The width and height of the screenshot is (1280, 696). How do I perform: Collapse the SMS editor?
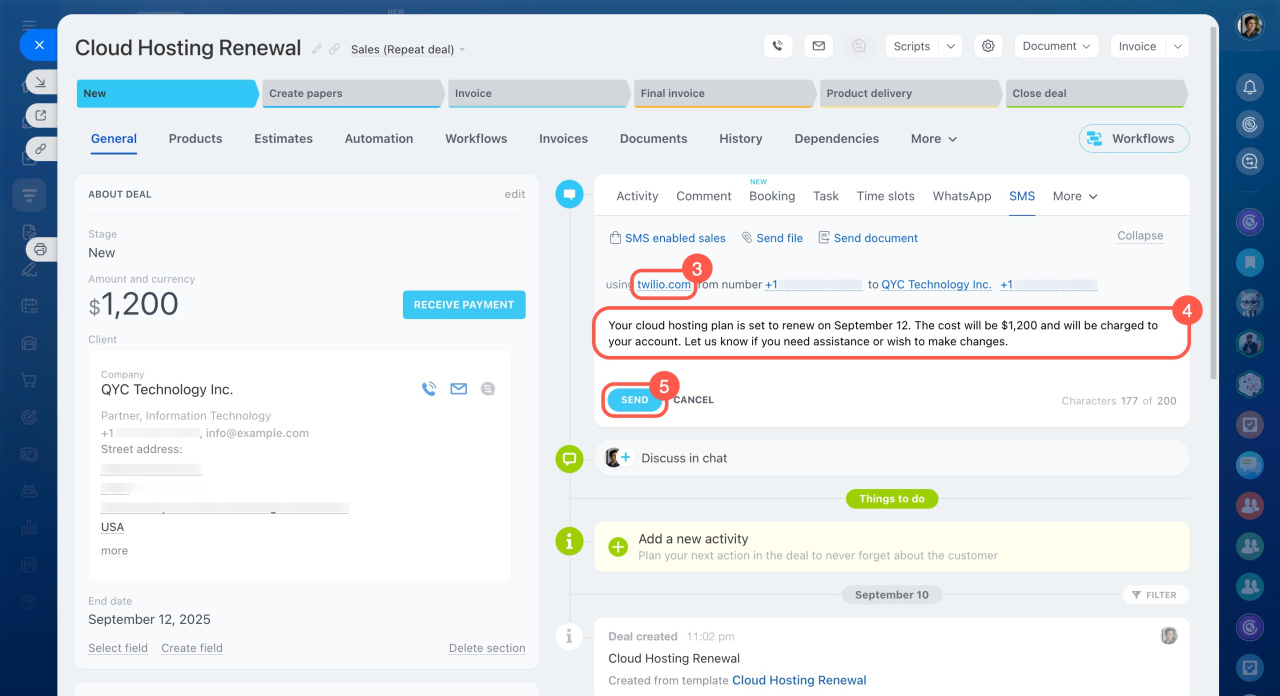click(1140, 236)
